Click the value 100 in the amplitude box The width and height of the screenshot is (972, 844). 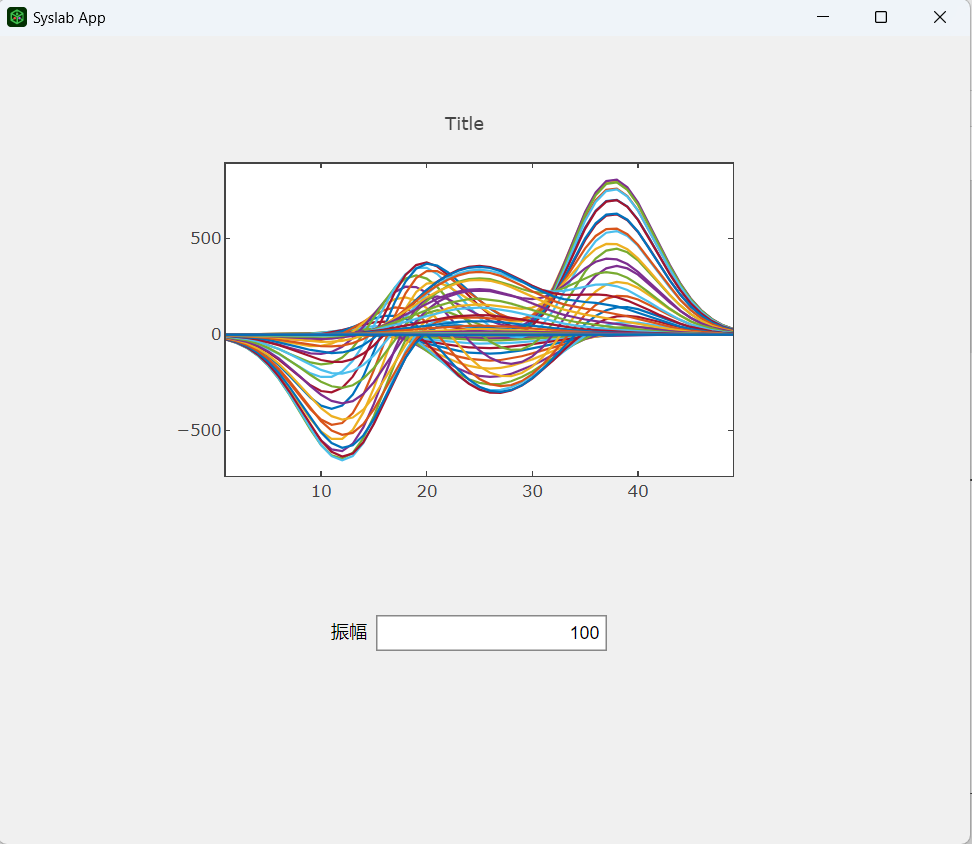[x=585, y=633]
